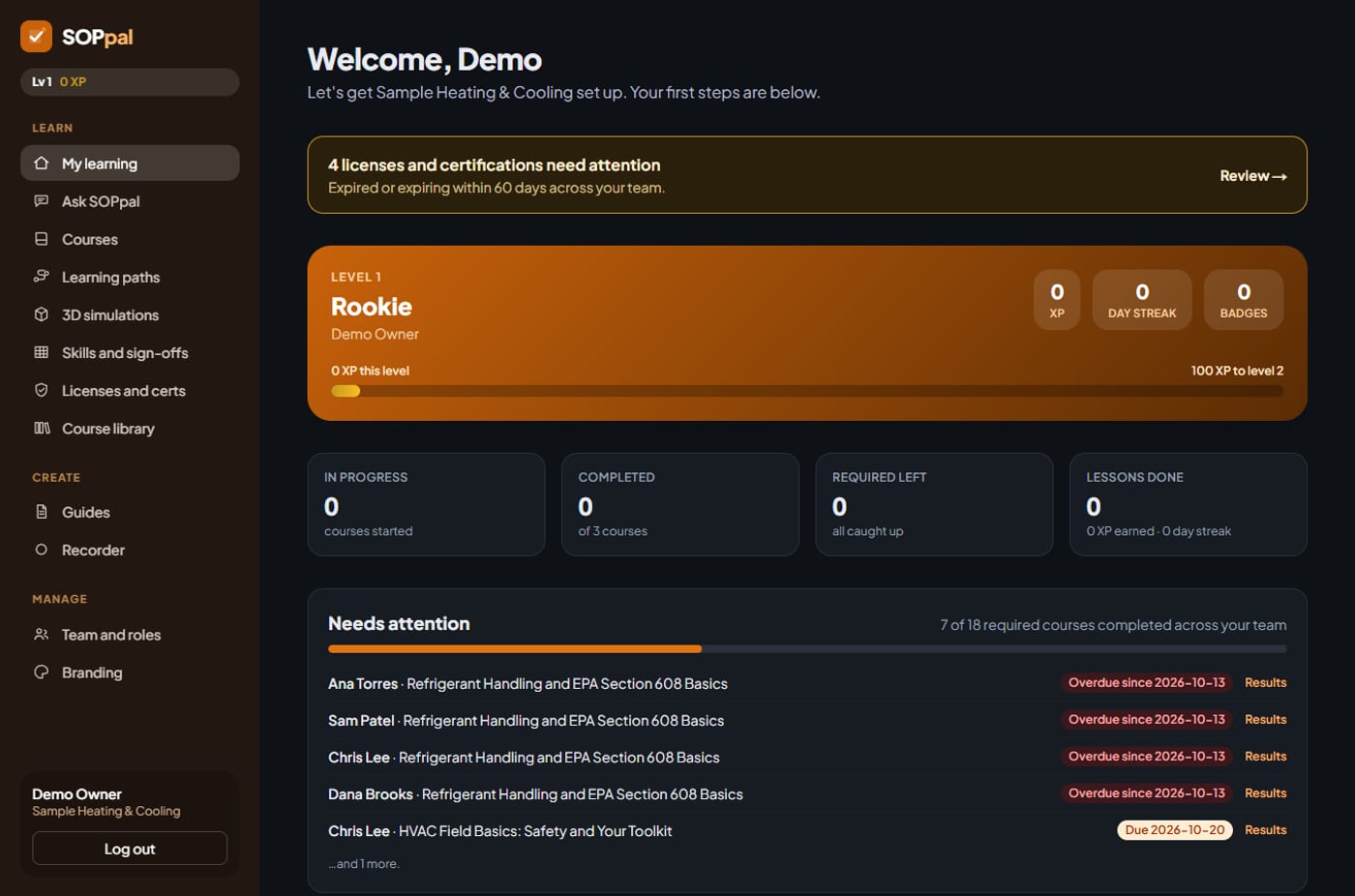Go to the Courses page
Viewport: 1355px width, 896px height.
130,239
